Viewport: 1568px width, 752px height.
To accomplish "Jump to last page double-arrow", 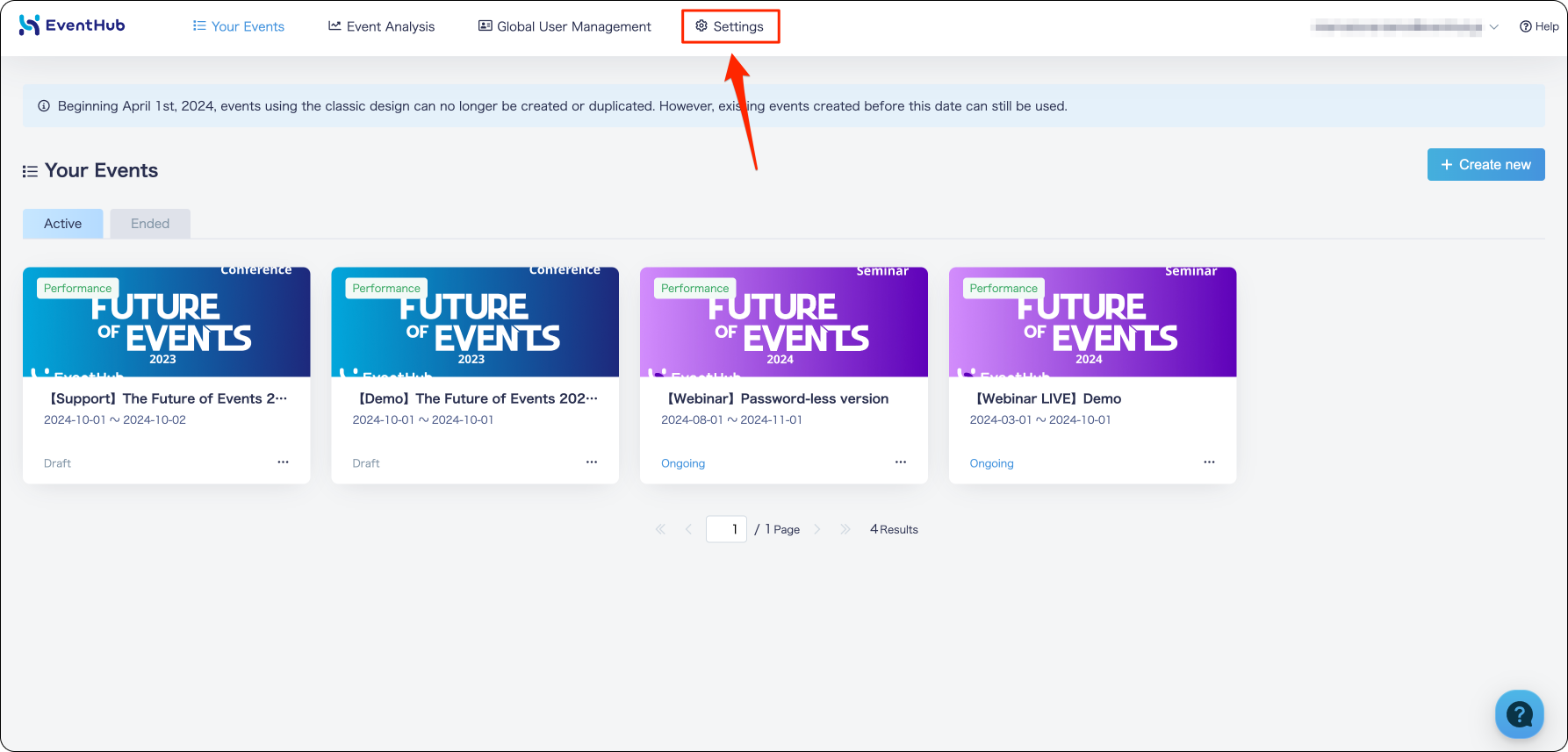I will point(845,529).
